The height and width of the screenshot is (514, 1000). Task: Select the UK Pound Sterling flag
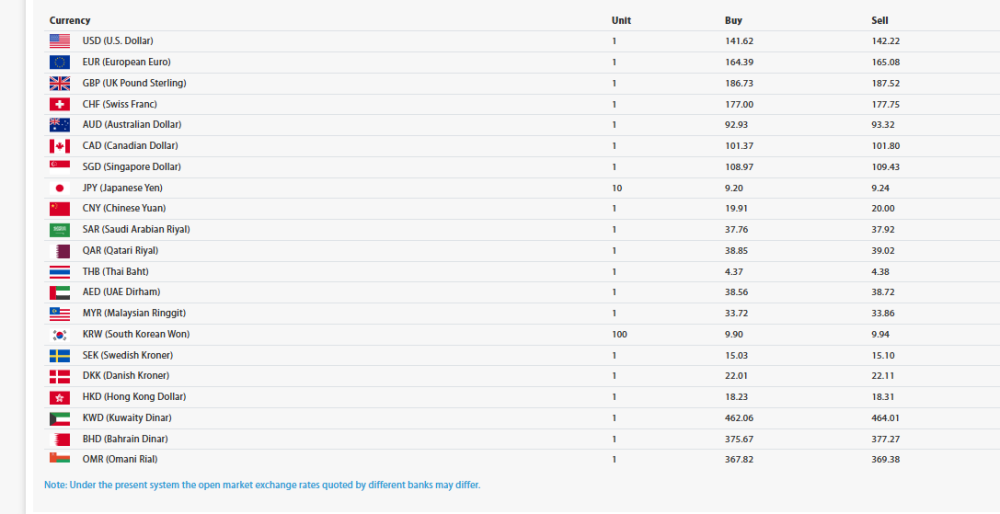pyautogui.click(x=59, y=83)
